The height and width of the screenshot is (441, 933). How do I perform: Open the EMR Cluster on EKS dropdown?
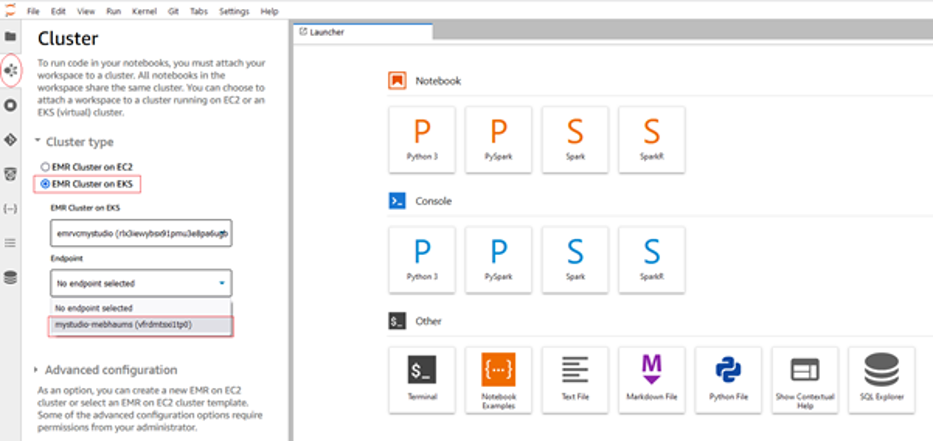pyautogui.click(x=141, y=233)
